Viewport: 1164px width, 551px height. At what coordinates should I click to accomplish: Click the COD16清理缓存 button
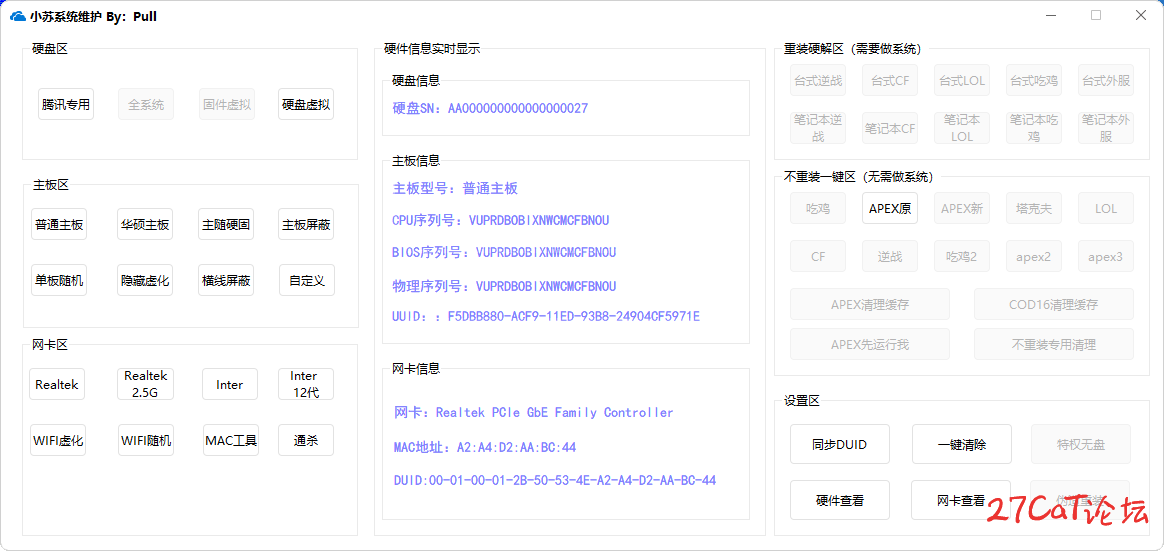click(1054, 304)
